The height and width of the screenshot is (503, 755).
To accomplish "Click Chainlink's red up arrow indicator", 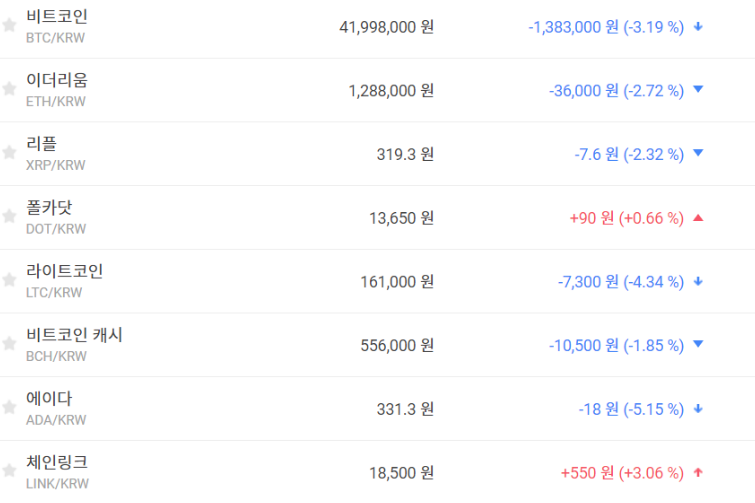I will (x=698, y=473).
